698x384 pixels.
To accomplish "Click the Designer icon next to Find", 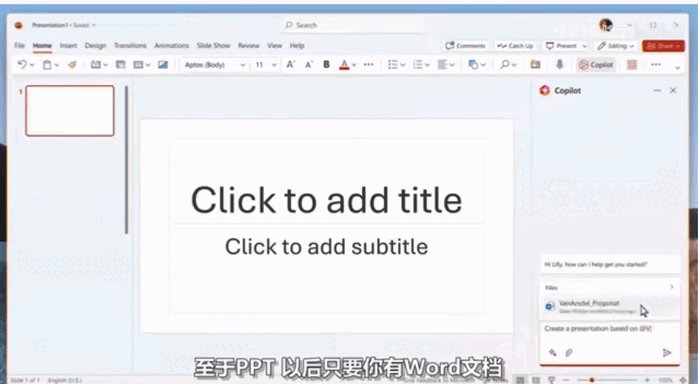I will pyautogui.click(x=535, y=65).
